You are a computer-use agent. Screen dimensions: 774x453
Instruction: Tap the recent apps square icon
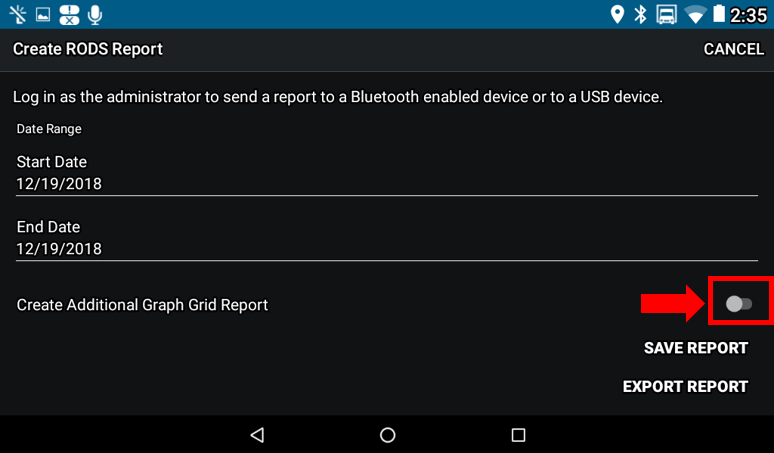pos(518,435)
